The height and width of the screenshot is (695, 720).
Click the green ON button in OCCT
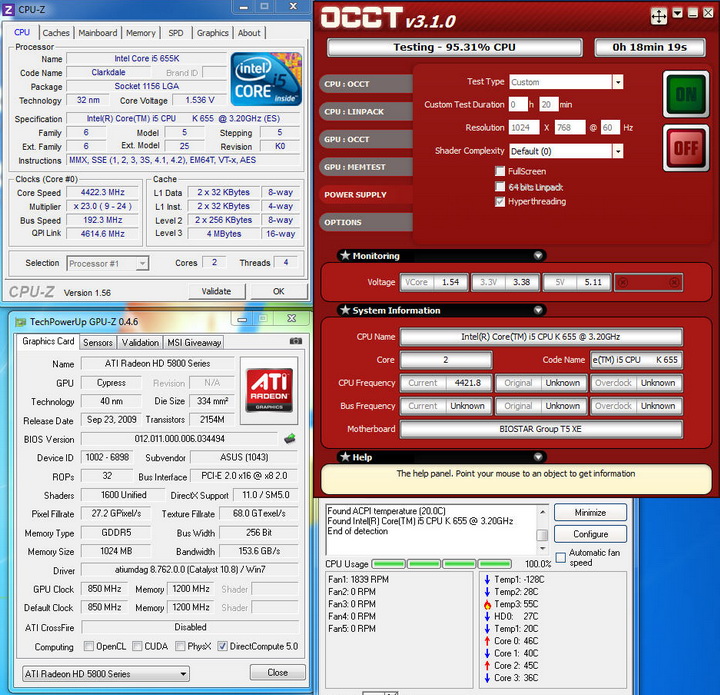(686, 95)
